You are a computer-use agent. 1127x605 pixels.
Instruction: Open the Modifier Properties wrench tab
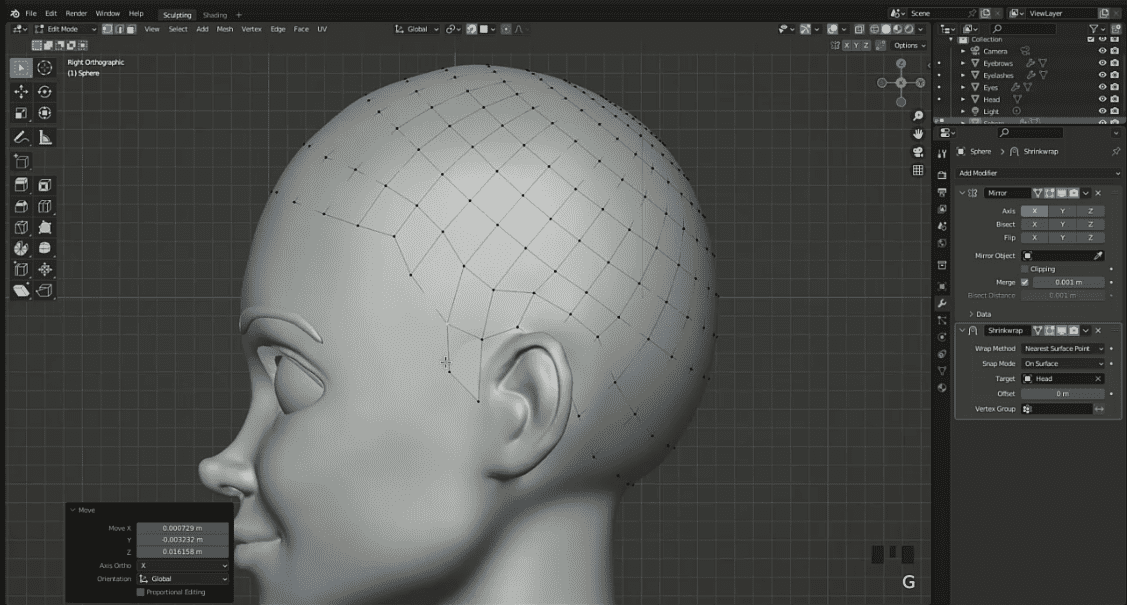click(941, 302)
